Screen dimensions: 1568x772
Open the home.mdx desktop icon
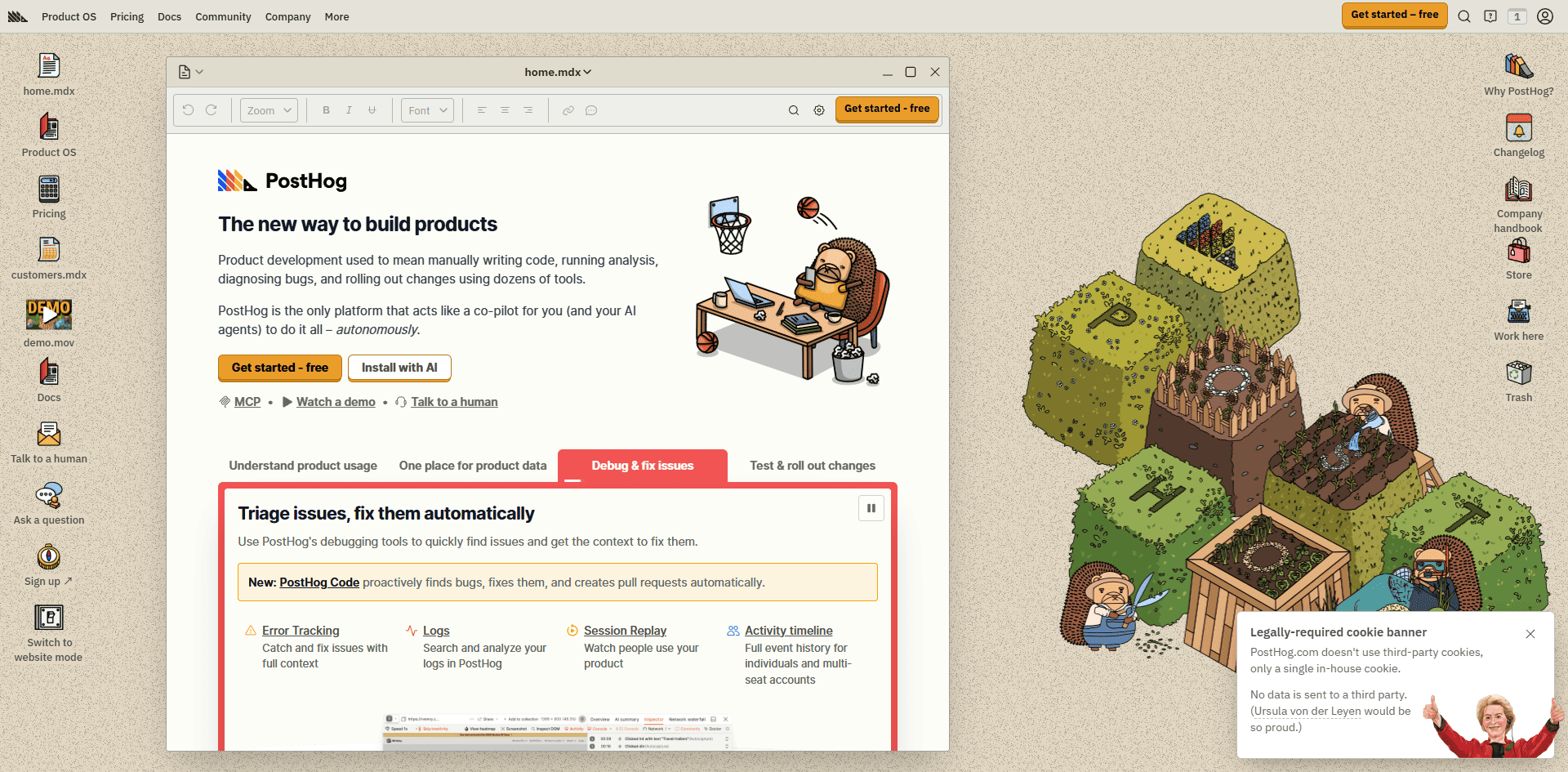pos(49,74)
